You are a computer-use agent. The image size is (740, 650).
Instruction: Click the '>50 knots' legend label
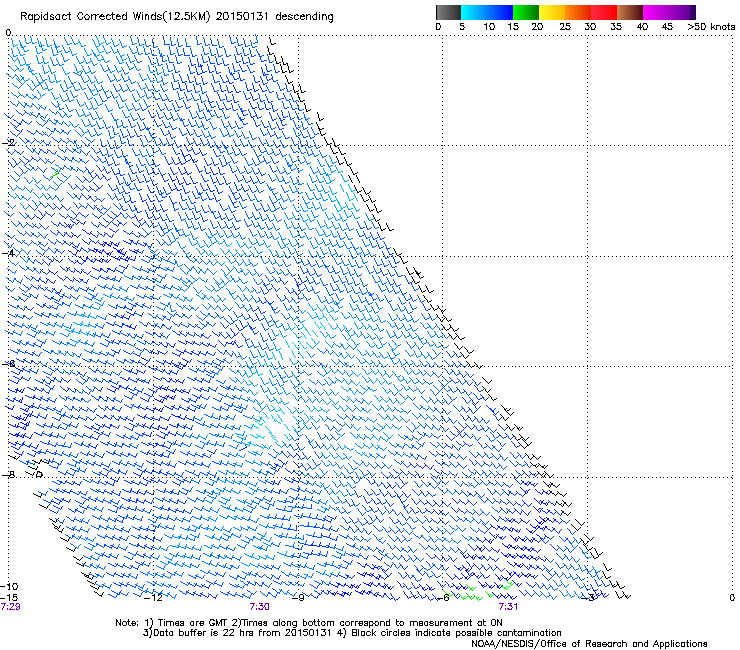(x=711, y=26)
